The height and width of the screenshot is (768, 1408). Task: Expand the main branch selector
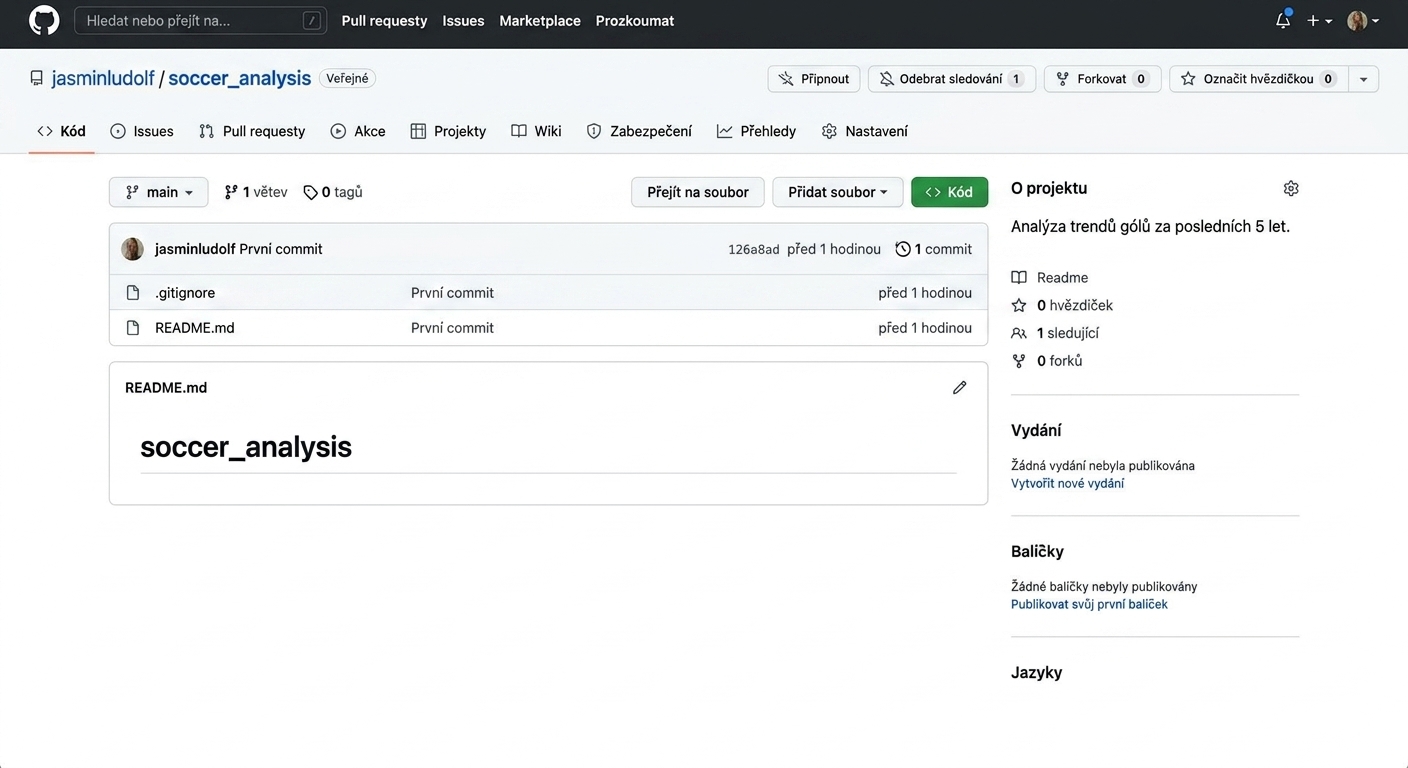point(159,192)
